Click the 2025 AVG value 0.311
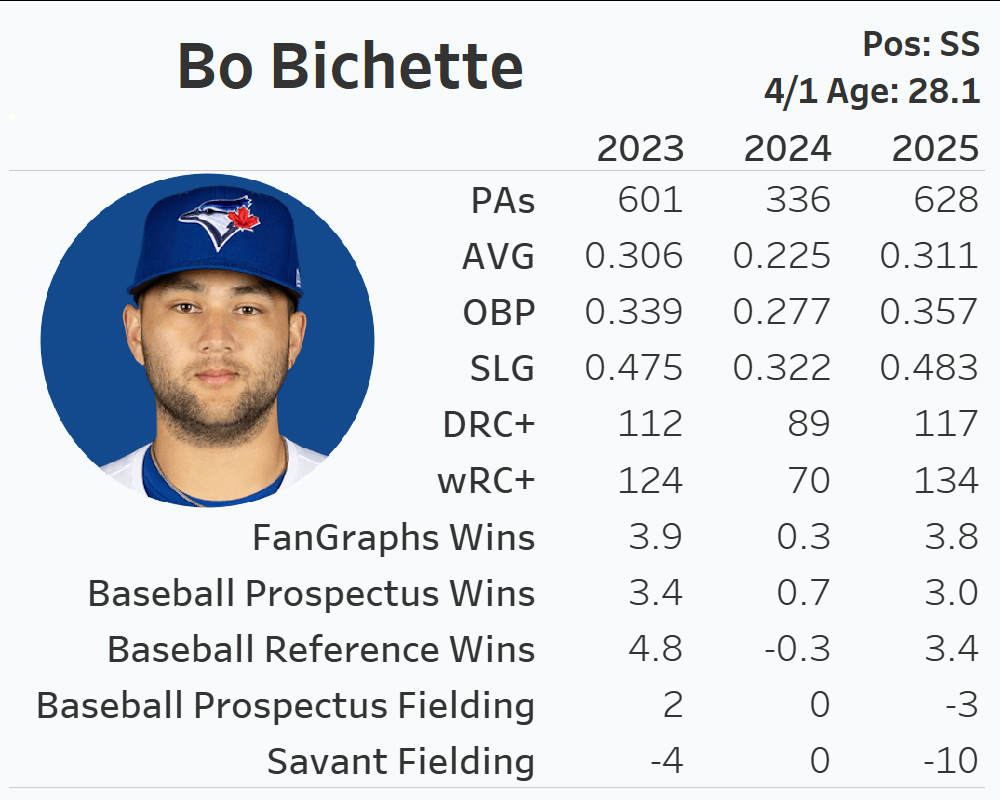Viewport: 1000px width, 800px height. click(929, 257)
